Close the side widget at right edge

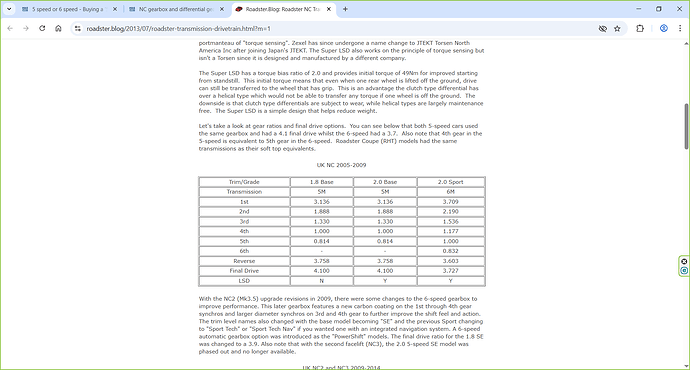tap(684, 261)
